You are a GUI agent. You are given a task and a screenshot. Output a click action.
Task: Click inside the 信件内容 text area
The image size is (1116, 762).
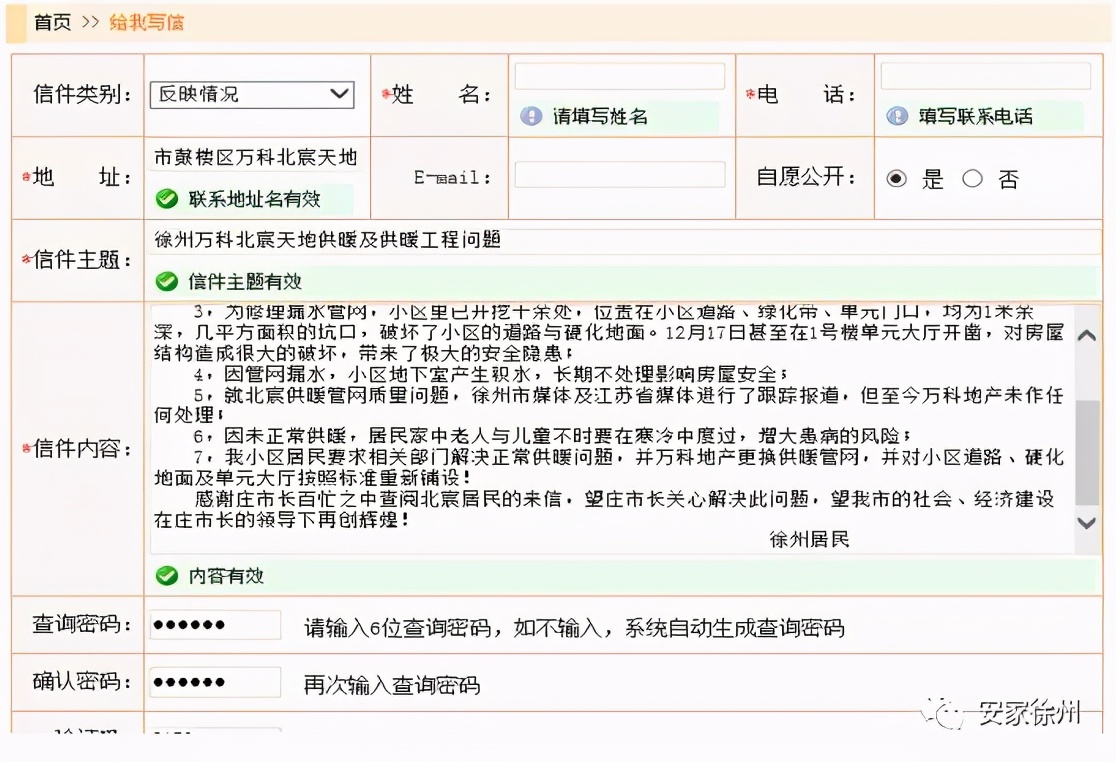[x=612, y=429]
